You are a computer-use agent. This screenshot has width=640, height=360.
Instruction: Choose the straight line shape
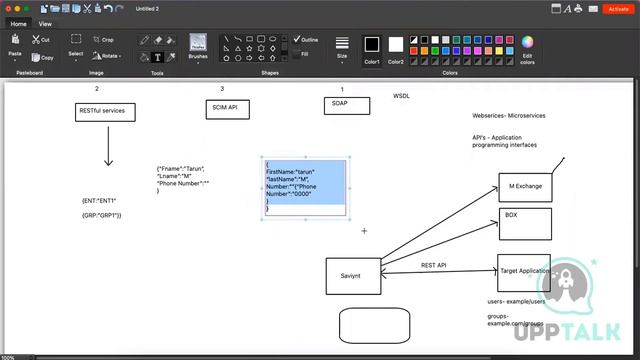[x=226, y=39]
